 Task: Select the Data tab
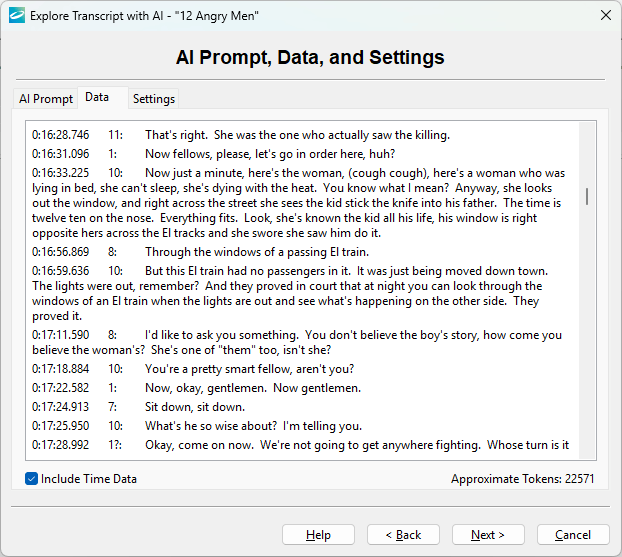tap(97, 97)
